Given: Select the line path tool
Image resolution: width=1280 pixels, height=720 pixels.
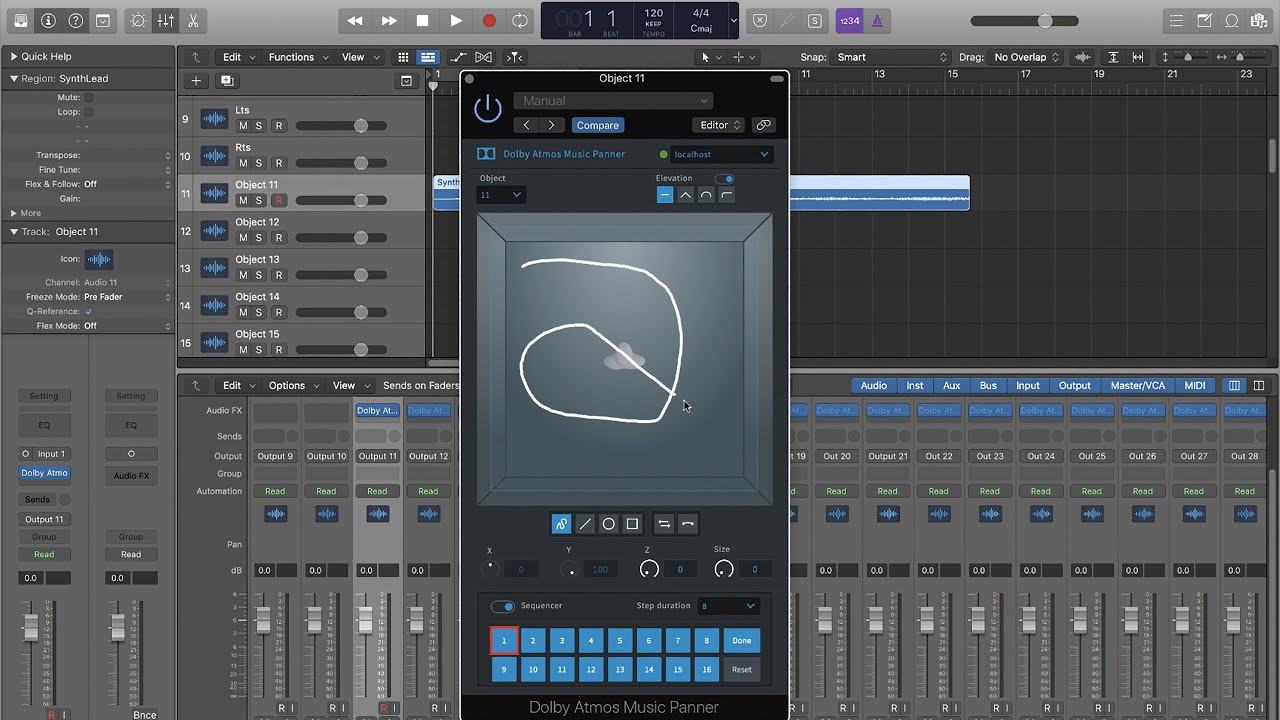Looking at the screenshot, I should (x=585, y=524).
